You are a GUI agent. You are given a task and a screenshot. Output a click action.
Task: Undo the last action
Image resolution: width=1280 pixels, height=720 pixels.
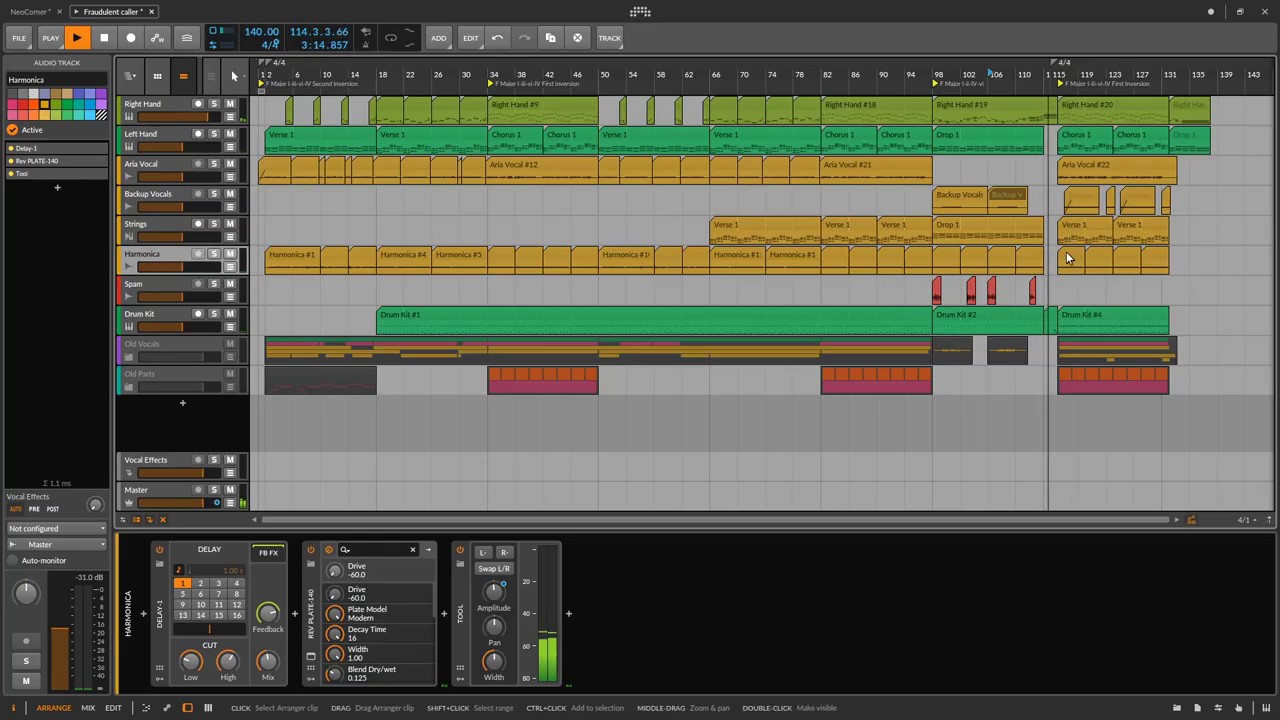(497, 38)
